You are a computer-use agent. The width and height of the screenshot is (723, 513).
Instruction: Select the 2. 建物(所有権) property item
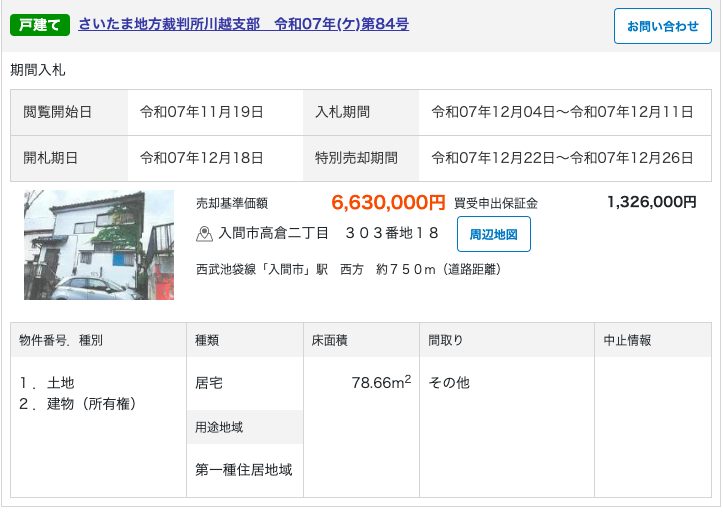(77, 404)
